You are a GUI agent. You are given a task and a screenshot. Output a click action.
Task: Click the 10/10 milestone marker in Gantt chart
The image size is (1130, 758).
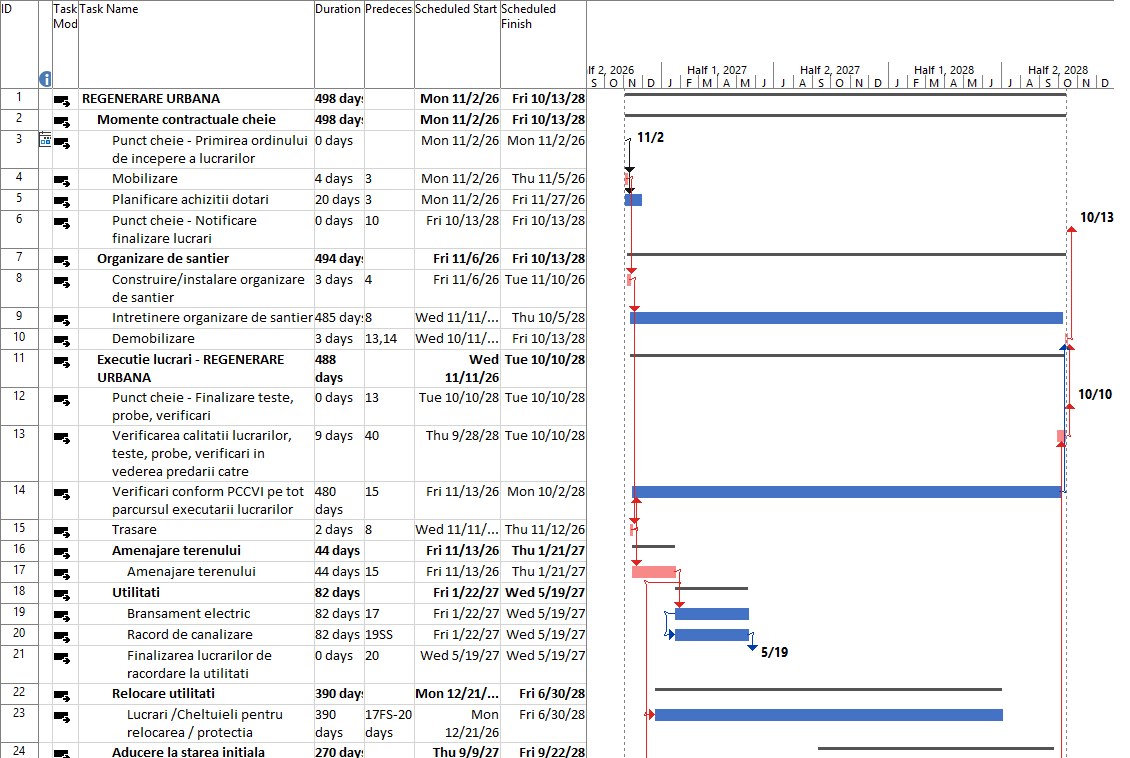pyautogui.click(x=1070, y=407)
